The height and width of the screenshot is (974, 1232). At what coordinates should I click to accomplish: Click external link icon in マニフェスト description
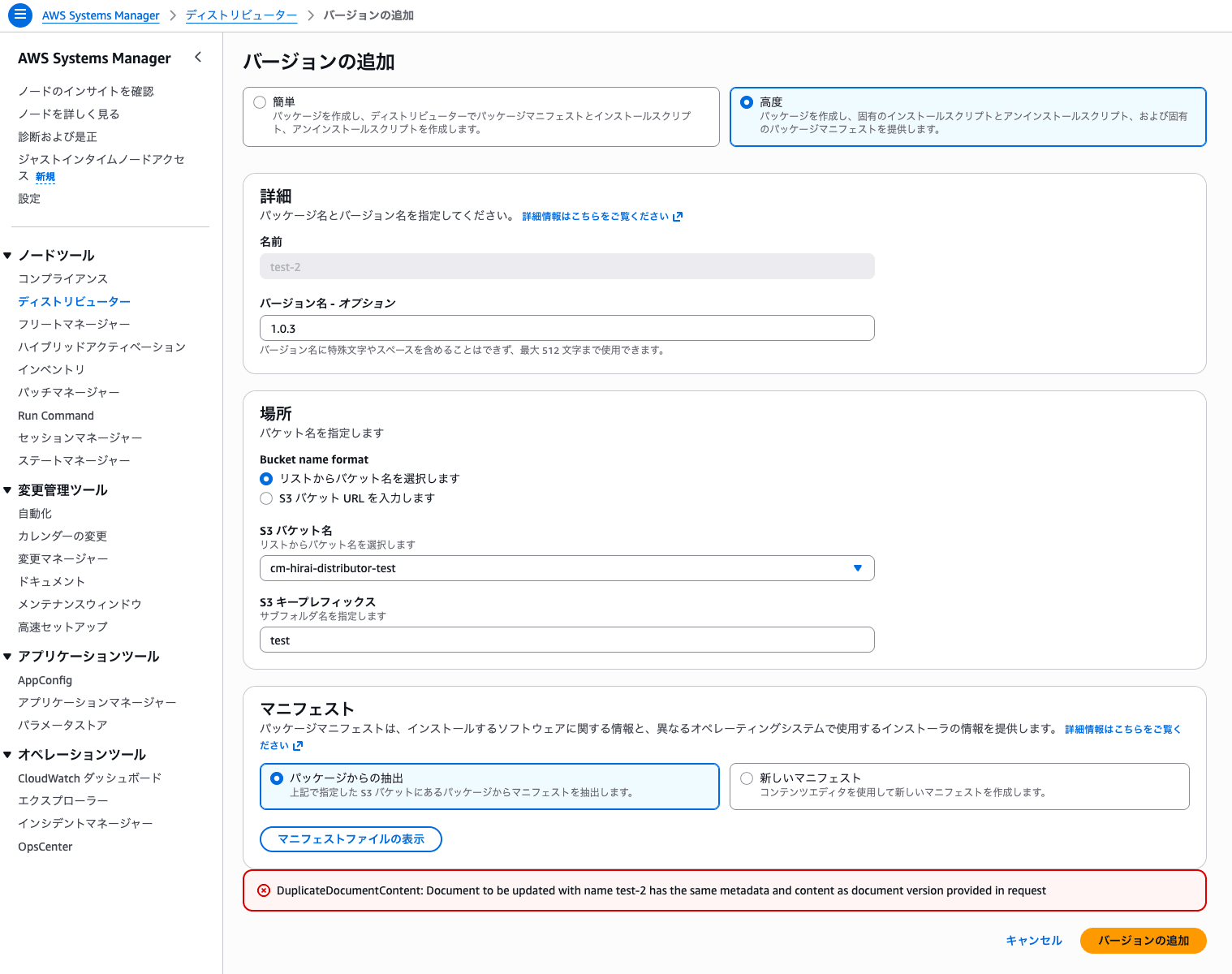pos(298,746)
